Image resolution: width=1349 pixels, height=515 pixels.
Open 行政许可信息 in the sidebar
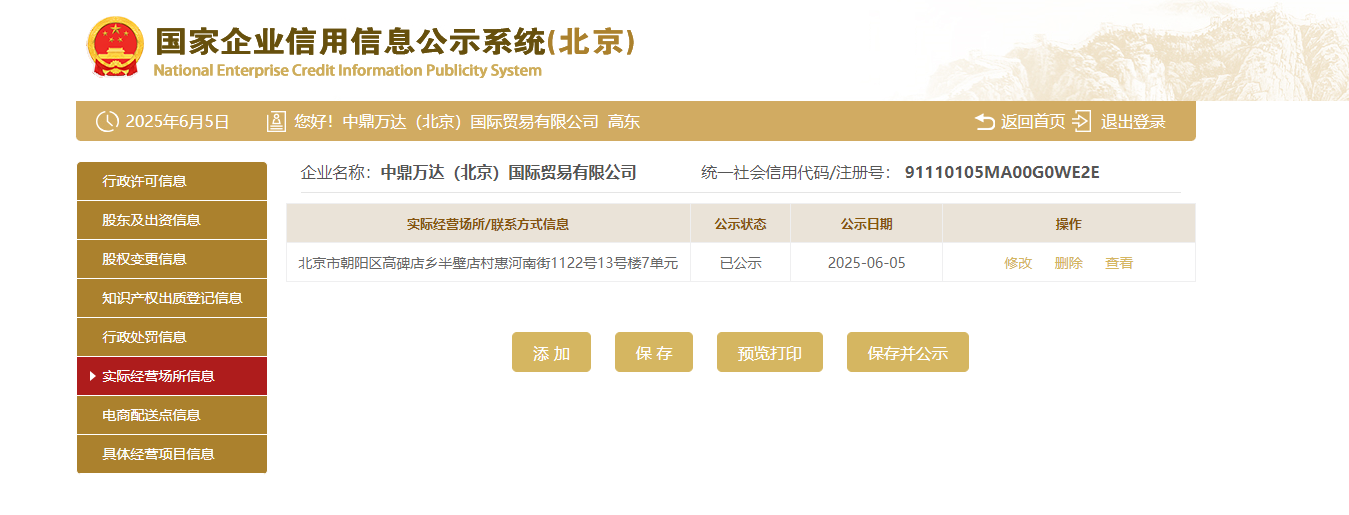click(x=172, y=181)
